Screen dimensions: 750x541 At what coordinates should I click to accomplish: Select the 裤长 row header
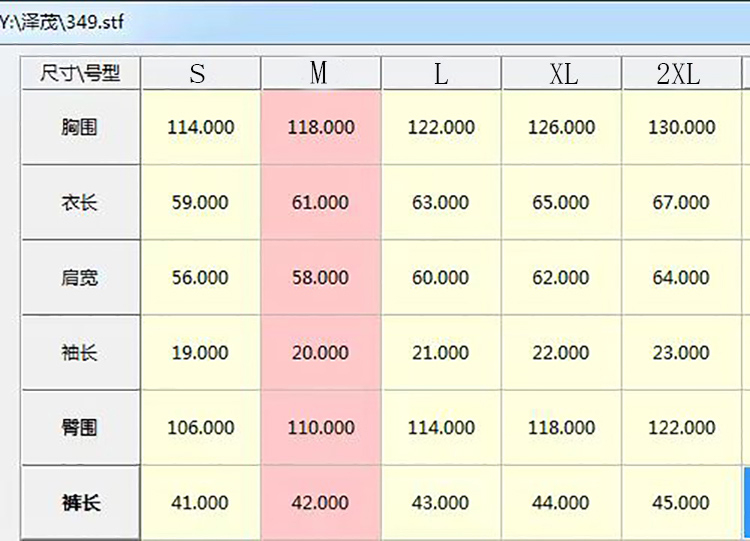[x=80, y=503]
